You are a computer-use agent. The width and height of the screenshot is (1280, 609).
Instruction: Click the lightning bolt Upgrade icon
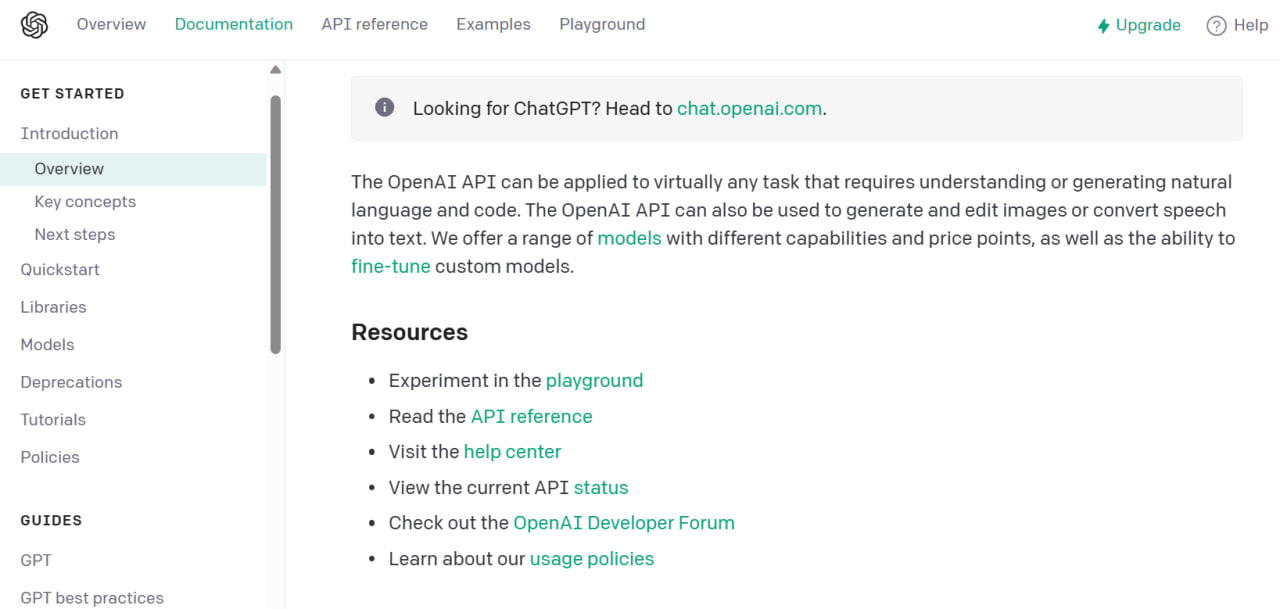point(1104,25)
